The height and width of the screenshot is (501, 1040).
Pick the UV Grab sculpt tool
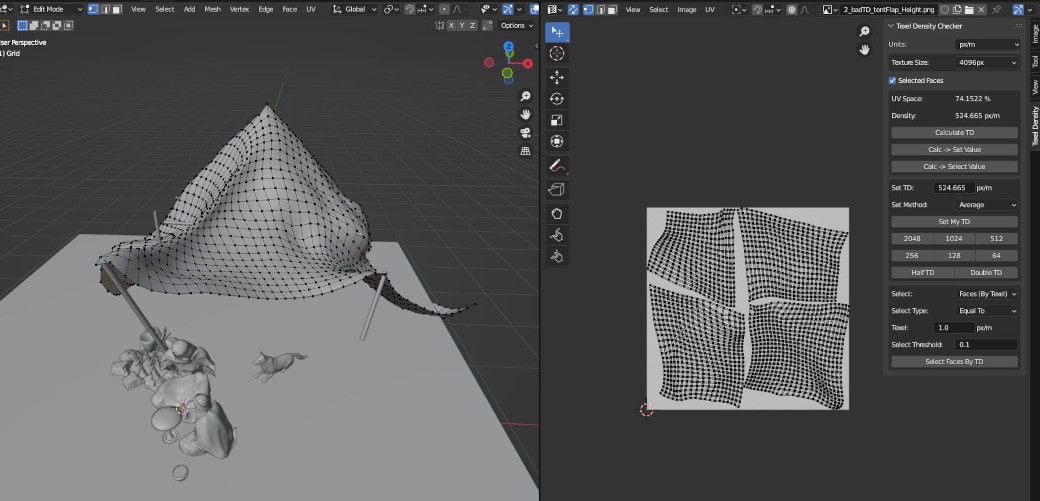557,212
